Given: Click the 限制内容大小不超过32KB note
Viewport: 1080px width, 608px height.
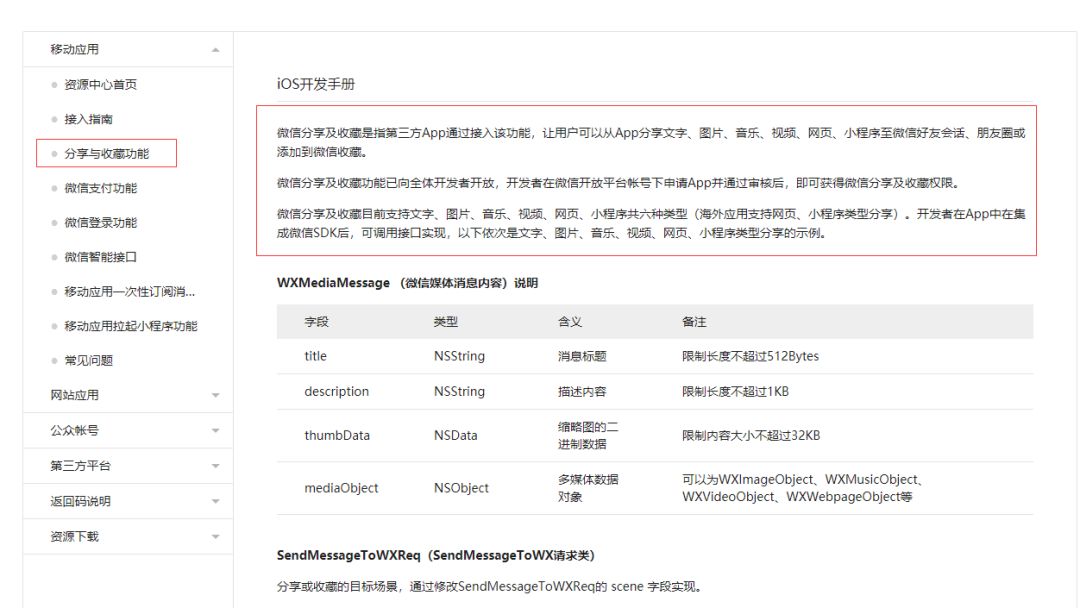Looking at the screenshot, I should click(751, 435).
